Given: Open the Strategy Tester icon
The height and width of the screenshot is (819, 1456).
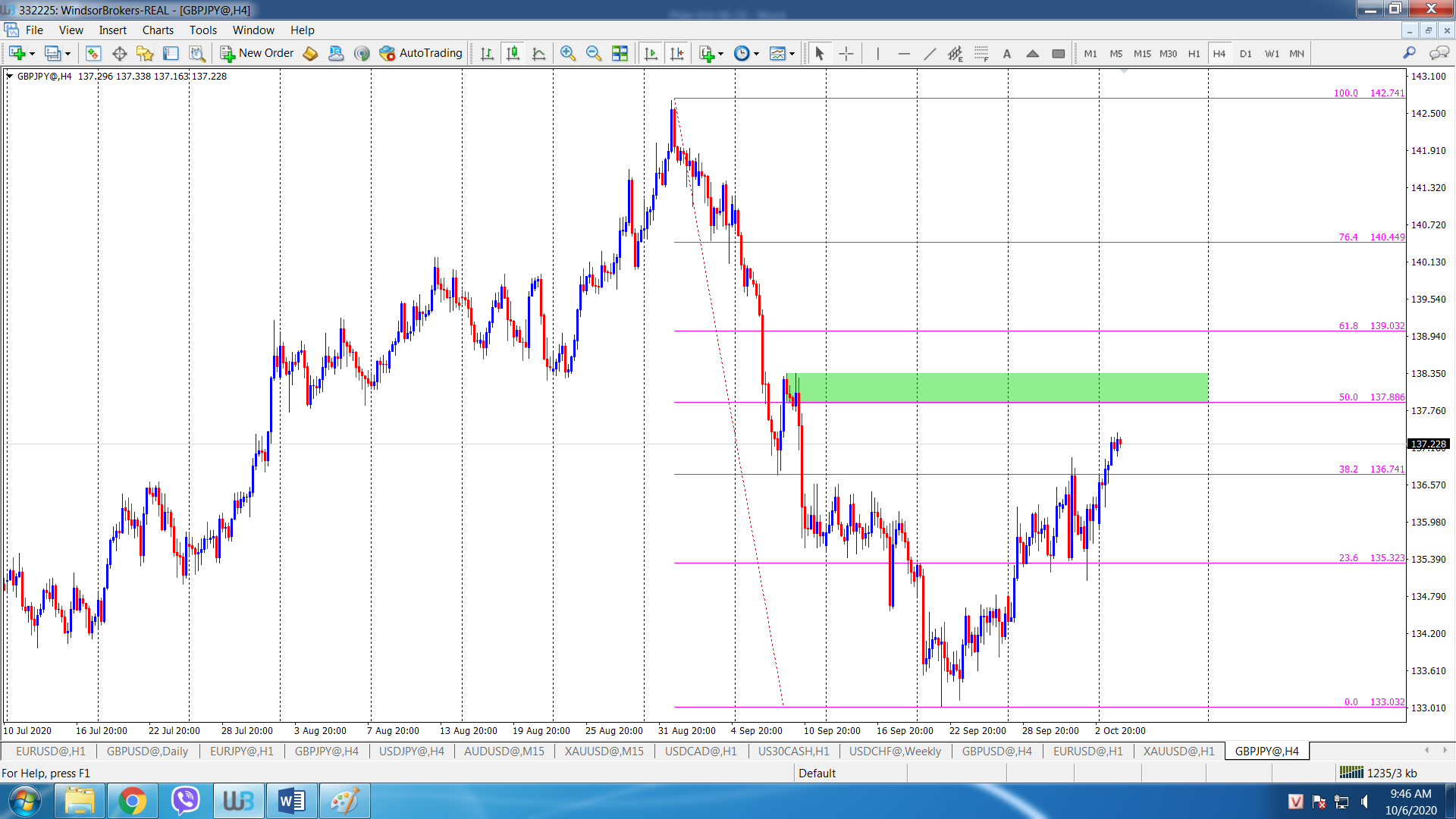Looking at the screenshot, I should click(197, 53).
